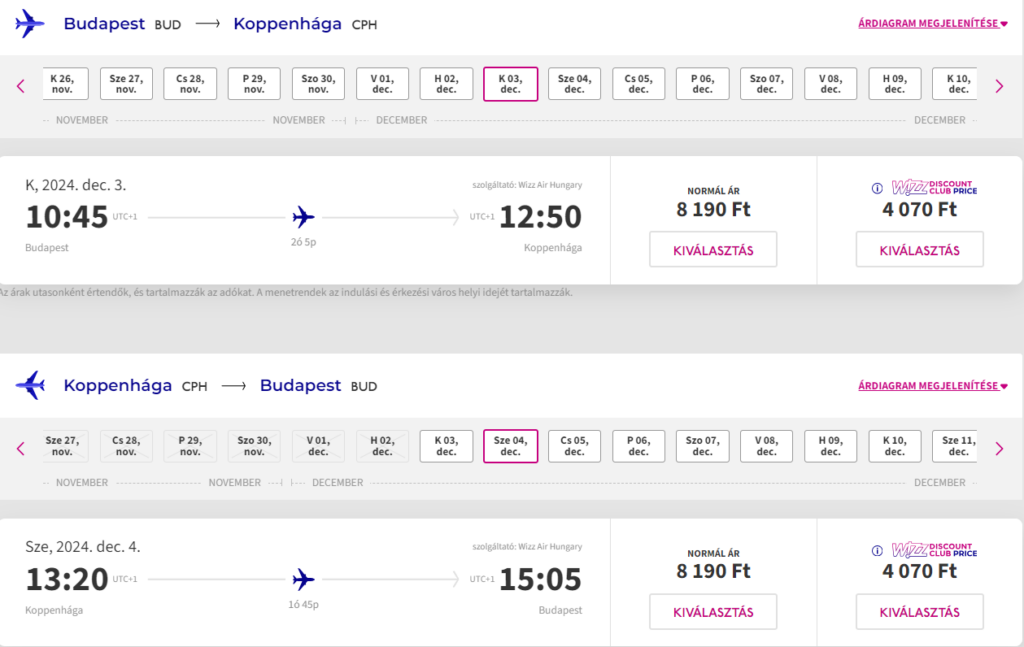Select return date K 03, dec.

coord(446,446)
